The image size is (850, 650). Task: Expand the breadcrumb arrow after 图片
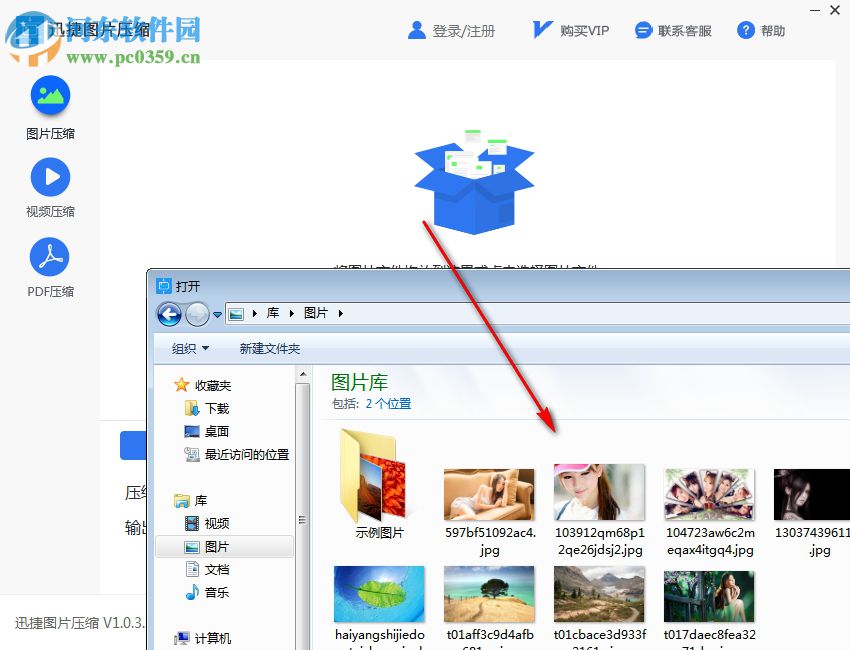coord(339,313)
